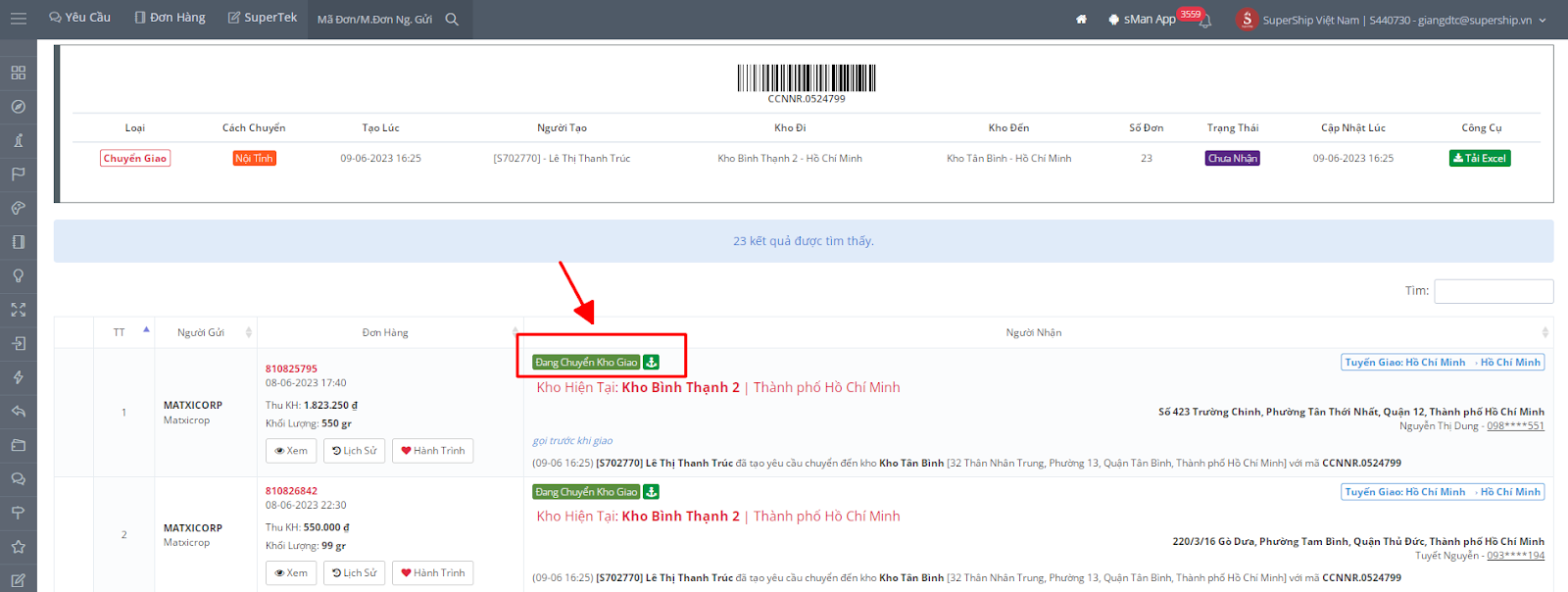Sort table by Người Gửi column

click(206, 332)
